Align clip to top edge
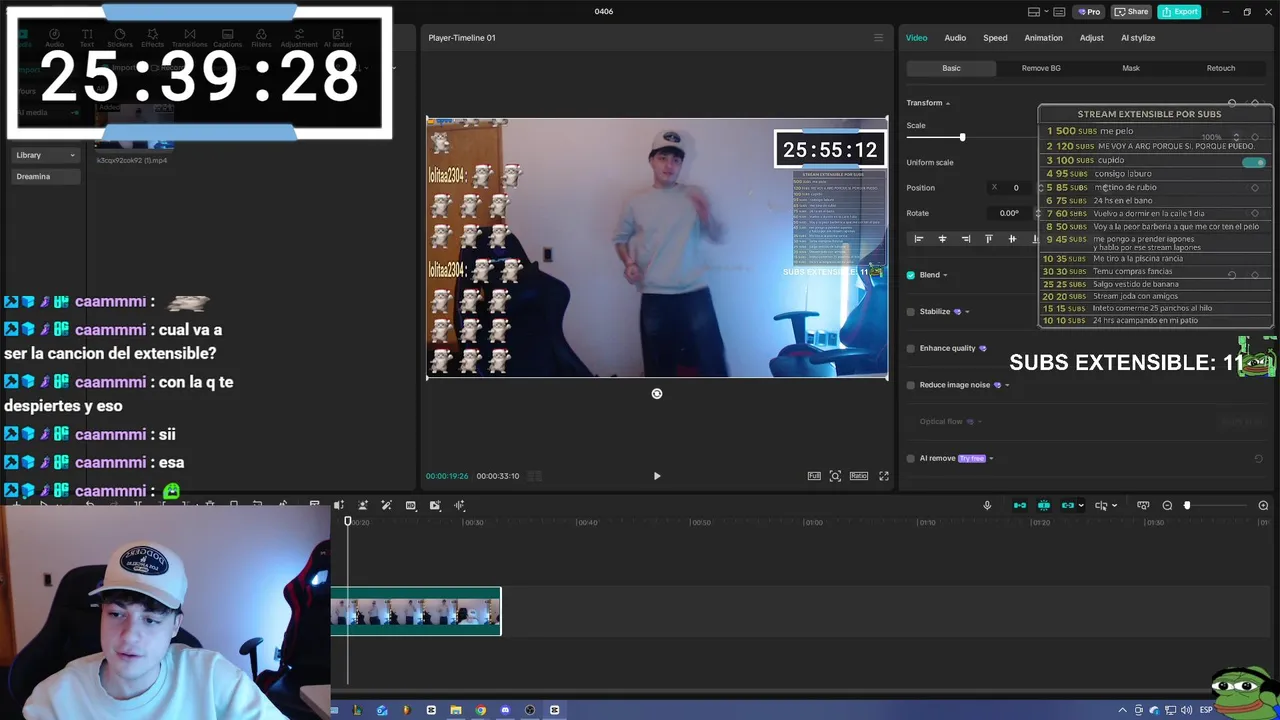Screen dimensions: 1280x720 989,239
